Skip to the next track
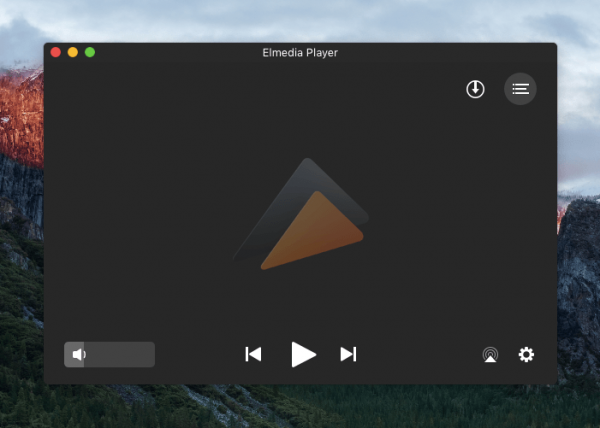This screenshot has width=600, height=428. 348,354
